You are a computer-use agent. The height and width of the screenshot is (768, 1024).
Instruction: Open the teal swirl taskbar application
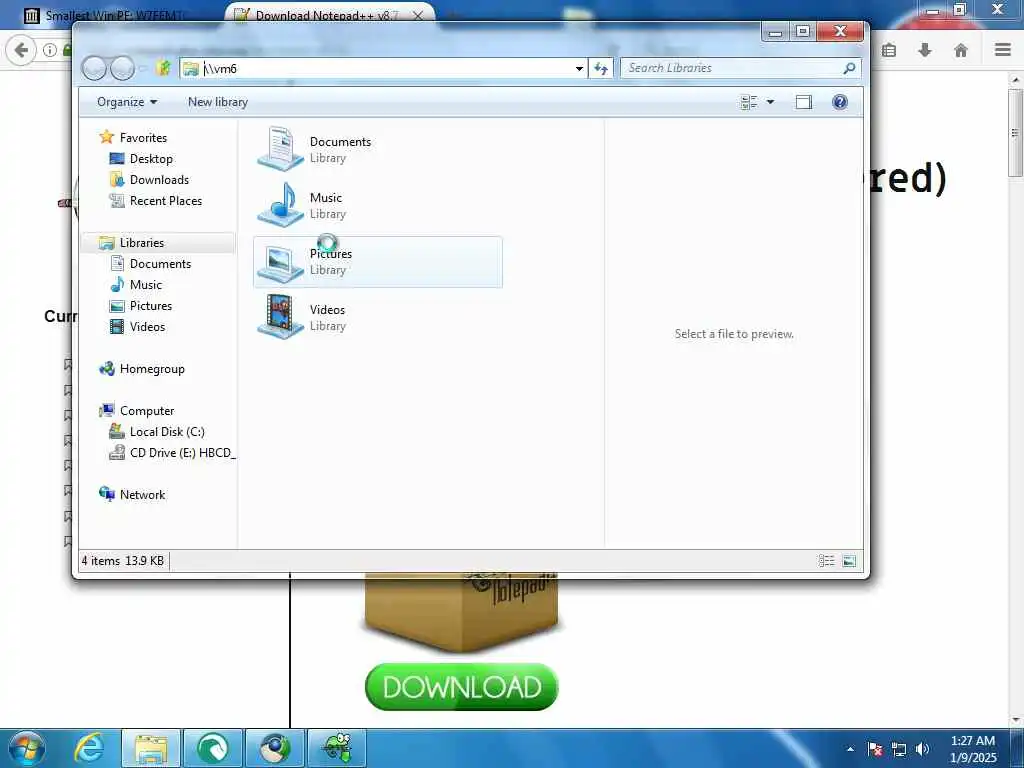tap(213, 748)
